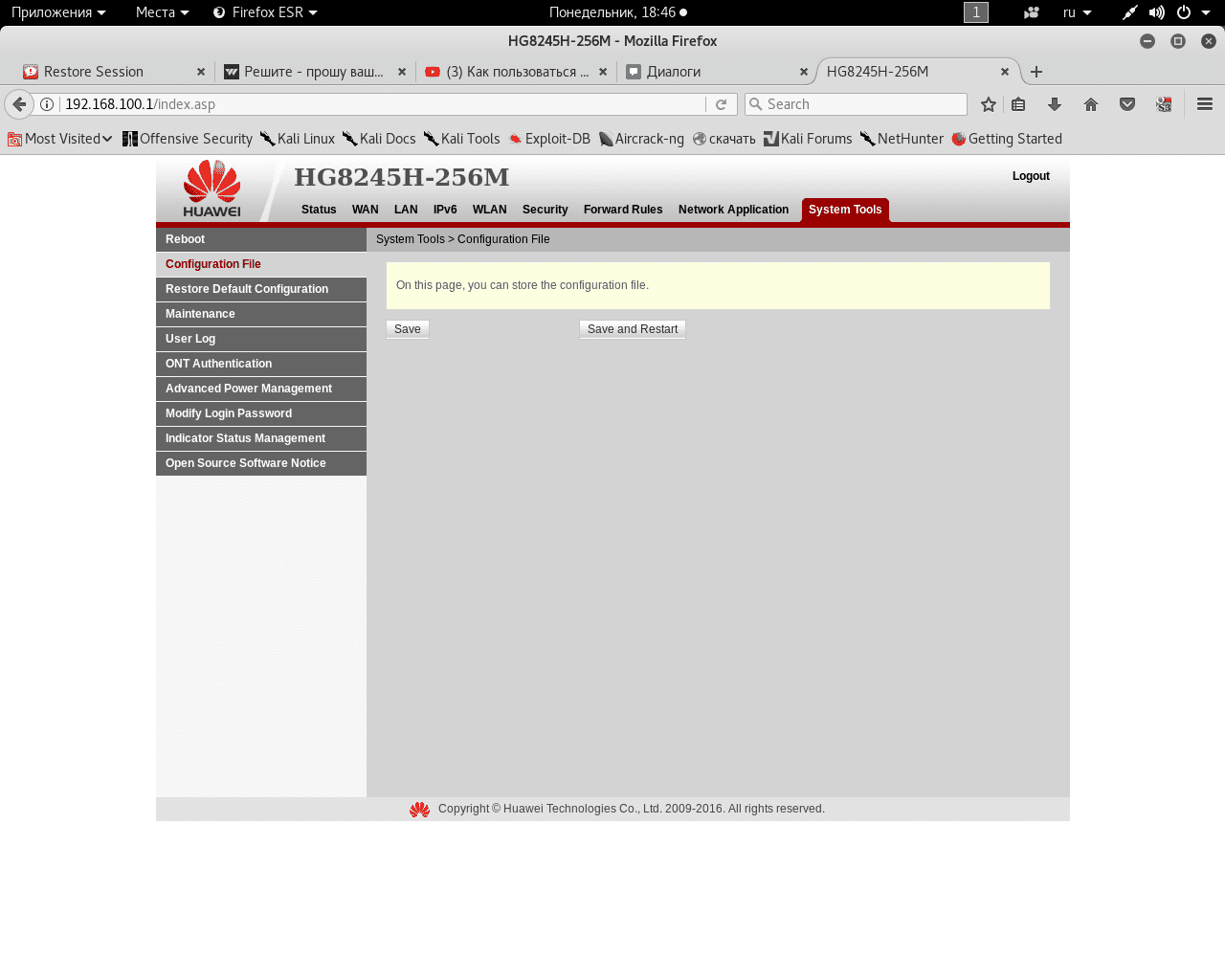Open the Kali Forums bookmark

[x=808, y=139]
